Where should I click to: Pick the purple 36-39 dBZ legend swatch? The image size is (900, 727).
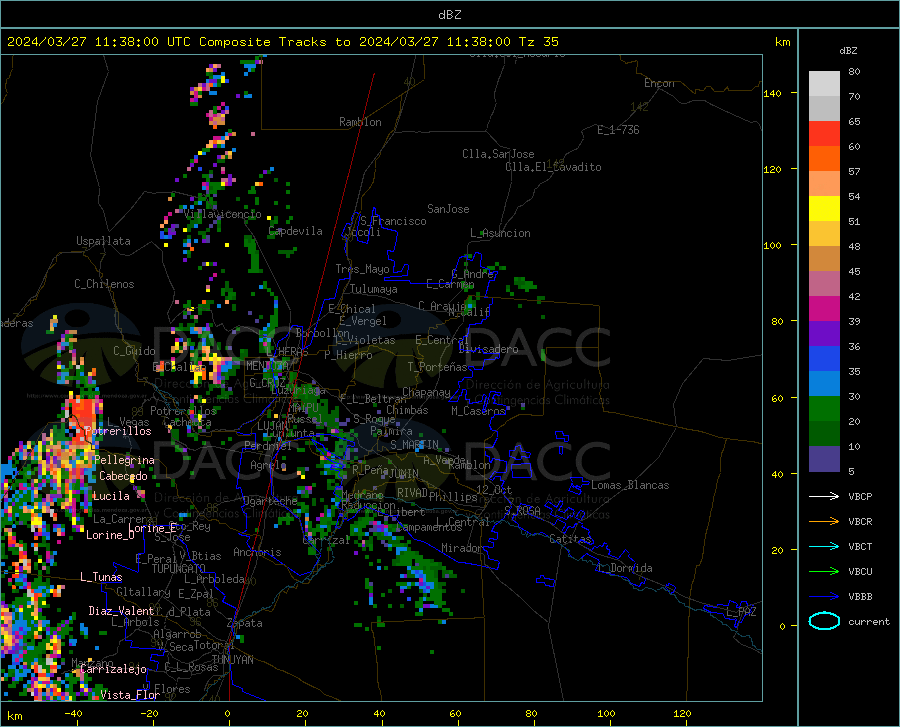point(824,334)
